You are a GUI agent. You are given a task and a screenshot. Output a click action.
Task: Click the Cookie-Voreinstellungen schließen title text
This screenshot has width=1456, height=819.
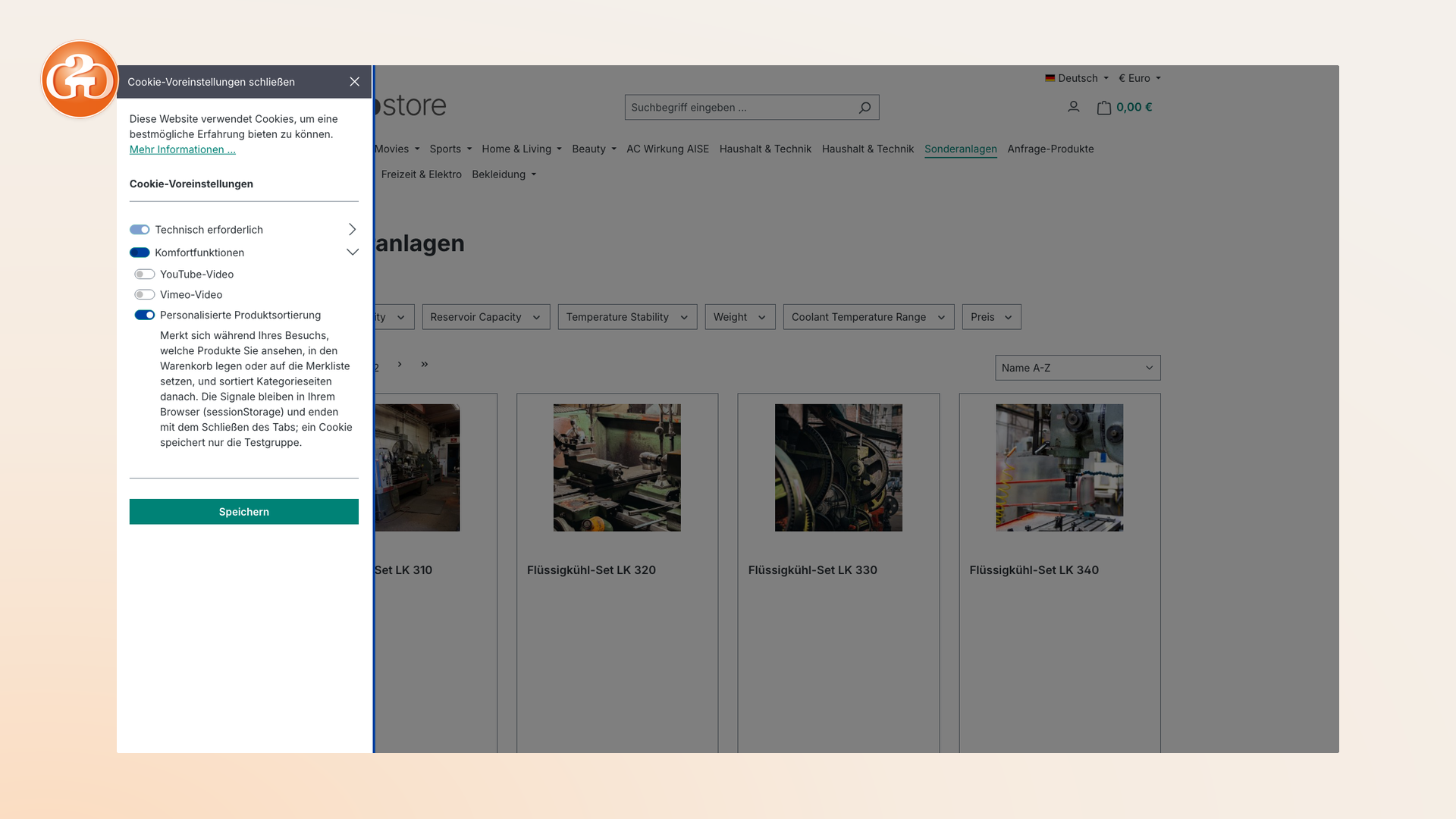point(211,82)
